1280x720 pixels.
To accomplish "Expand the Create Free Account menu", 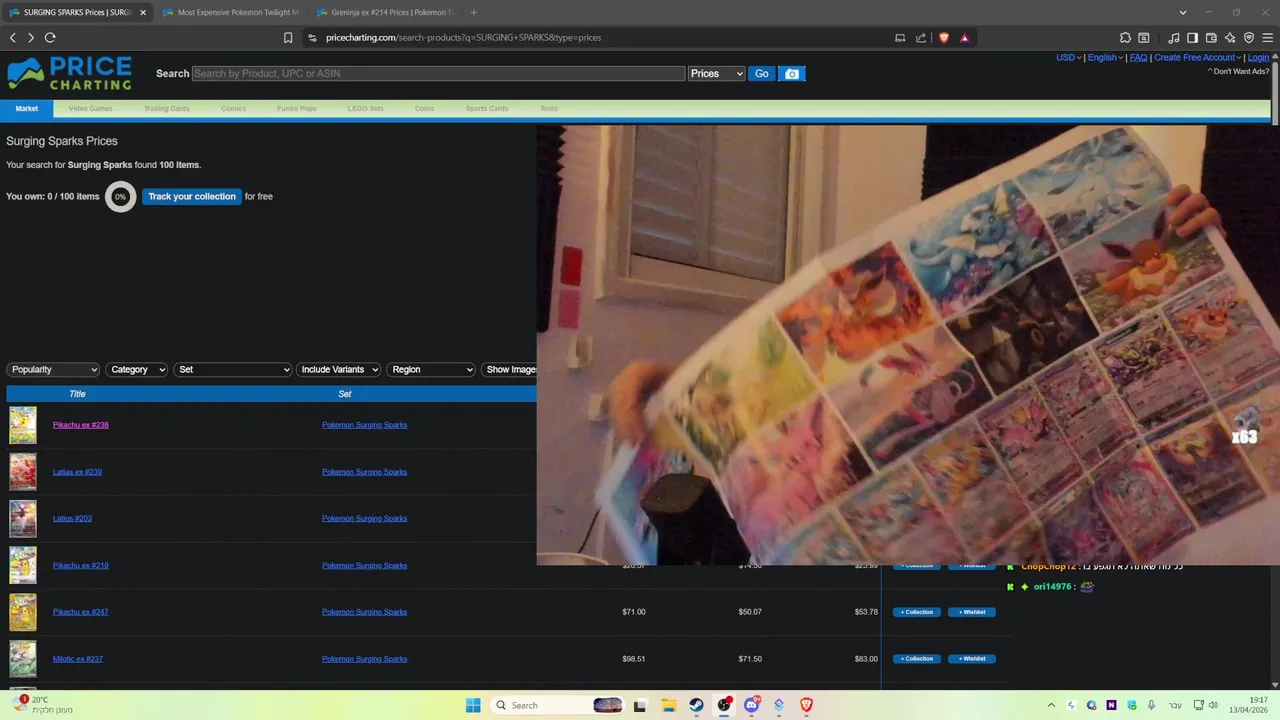I will pos(1198,58).
